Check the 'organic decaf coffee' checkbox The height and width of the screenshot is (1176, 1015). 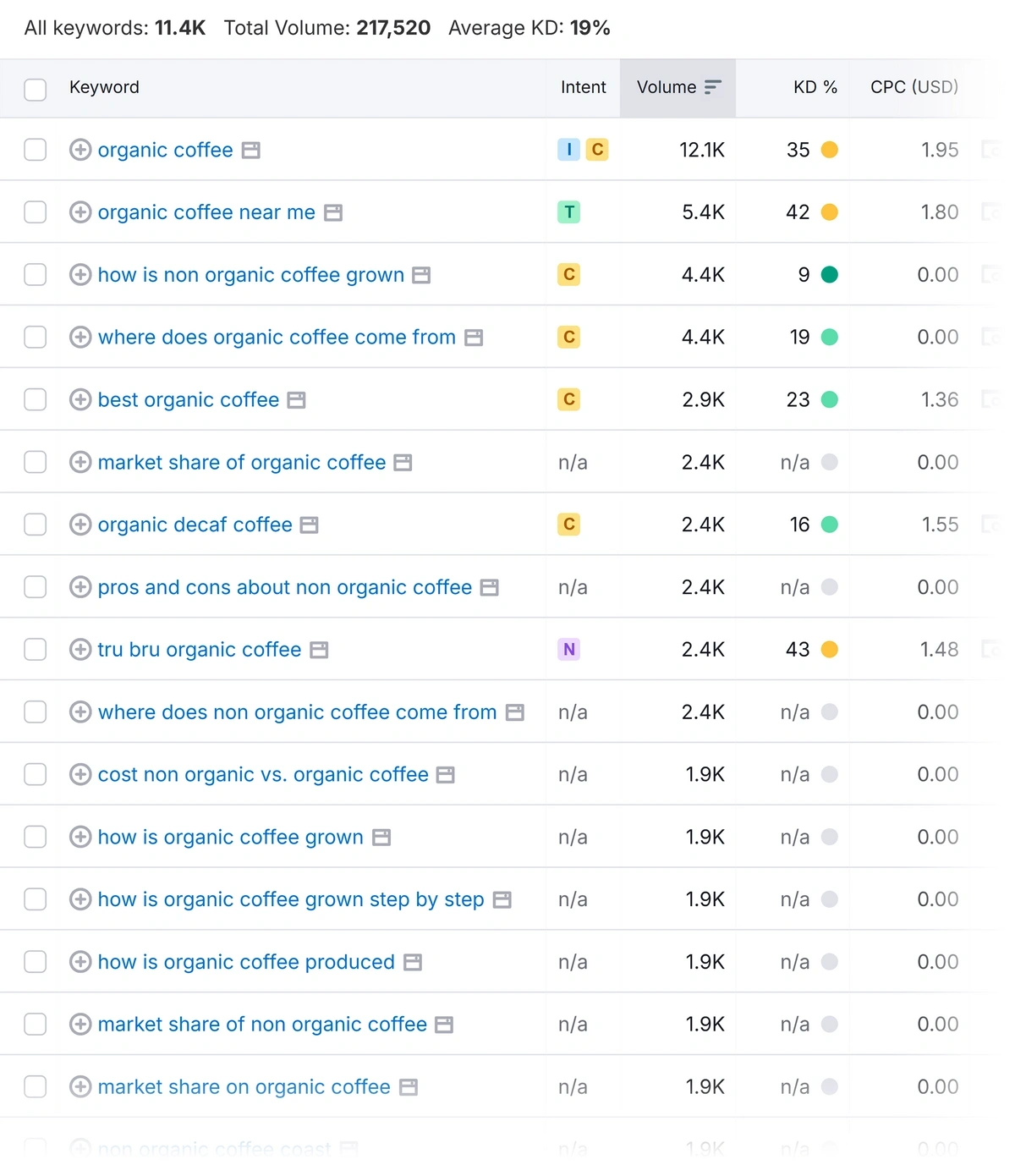[x=36, y=525]
